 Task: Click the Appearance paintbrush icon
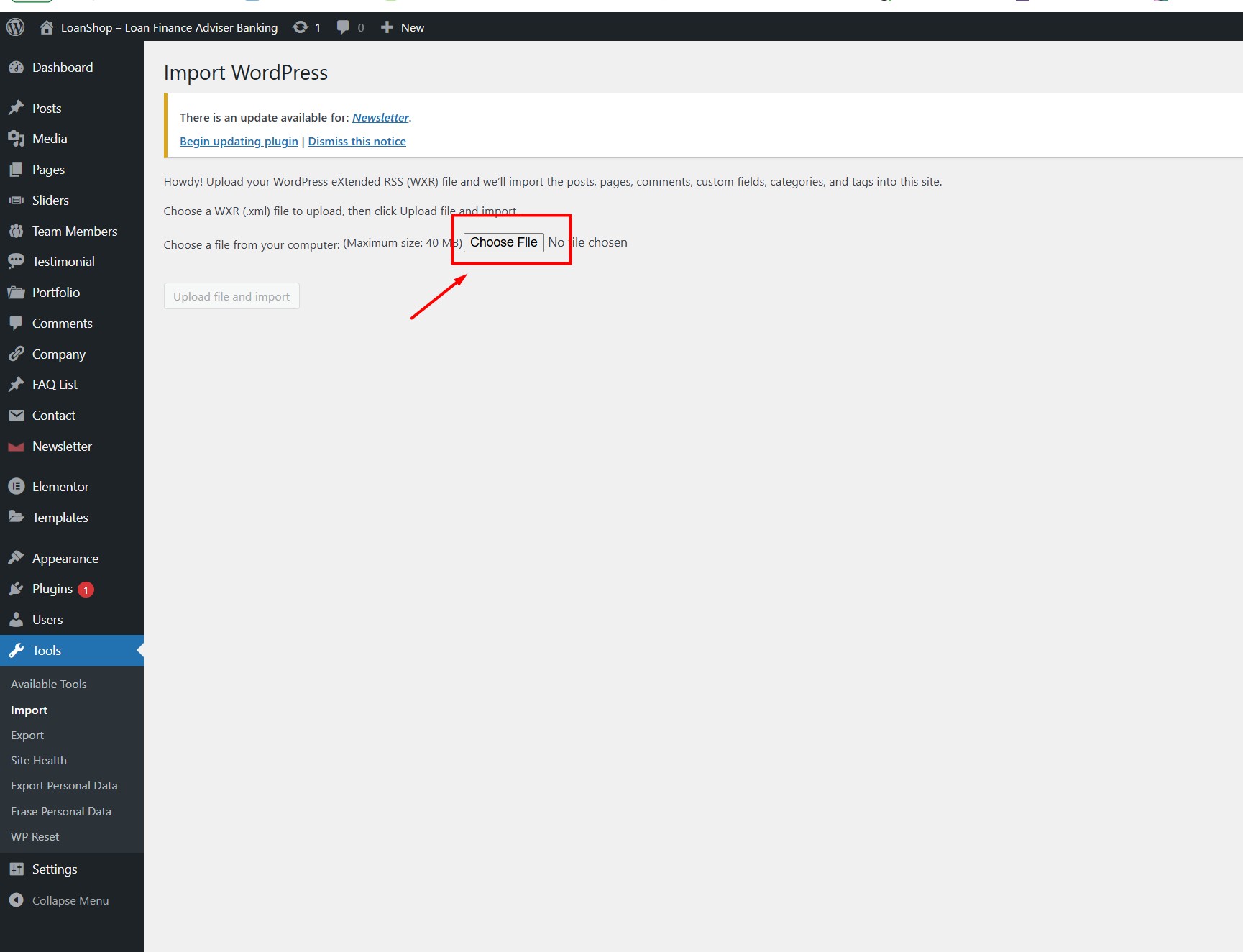pyautogui.click(x=16, y=559)
